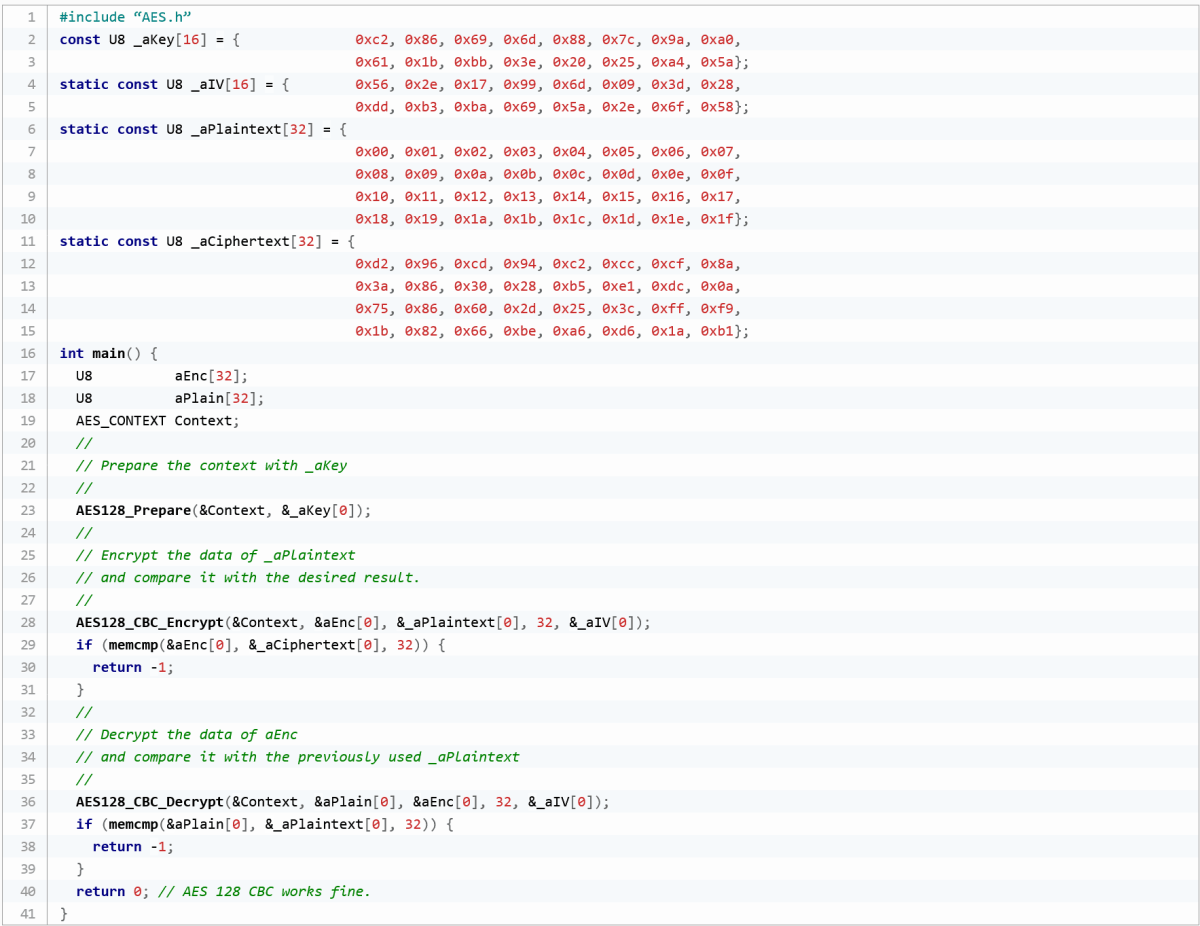Click the "return -1;" statement on line 30
The image size is (1200, 926).
[x=133, y=667]
